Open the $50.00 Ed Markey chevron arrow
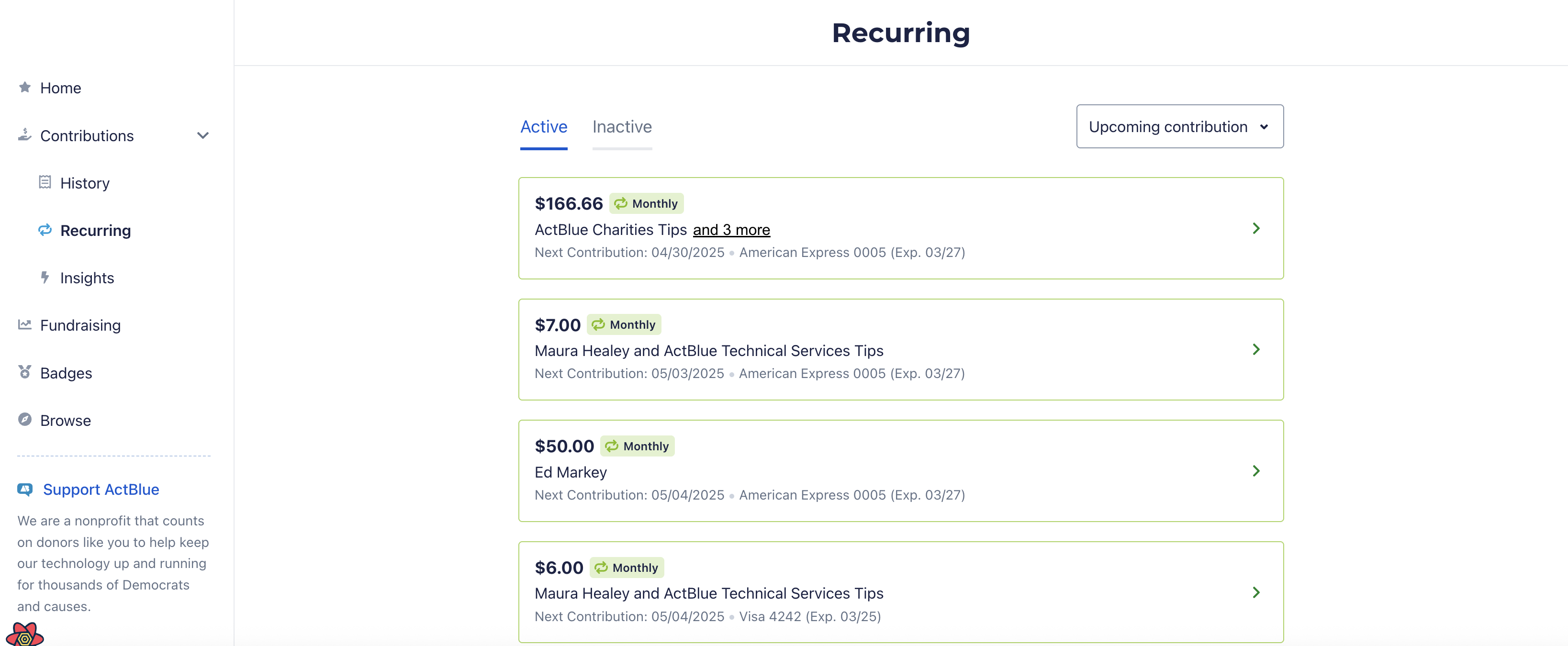The height and width of the screenshot is (646, 1568). 1256,471
